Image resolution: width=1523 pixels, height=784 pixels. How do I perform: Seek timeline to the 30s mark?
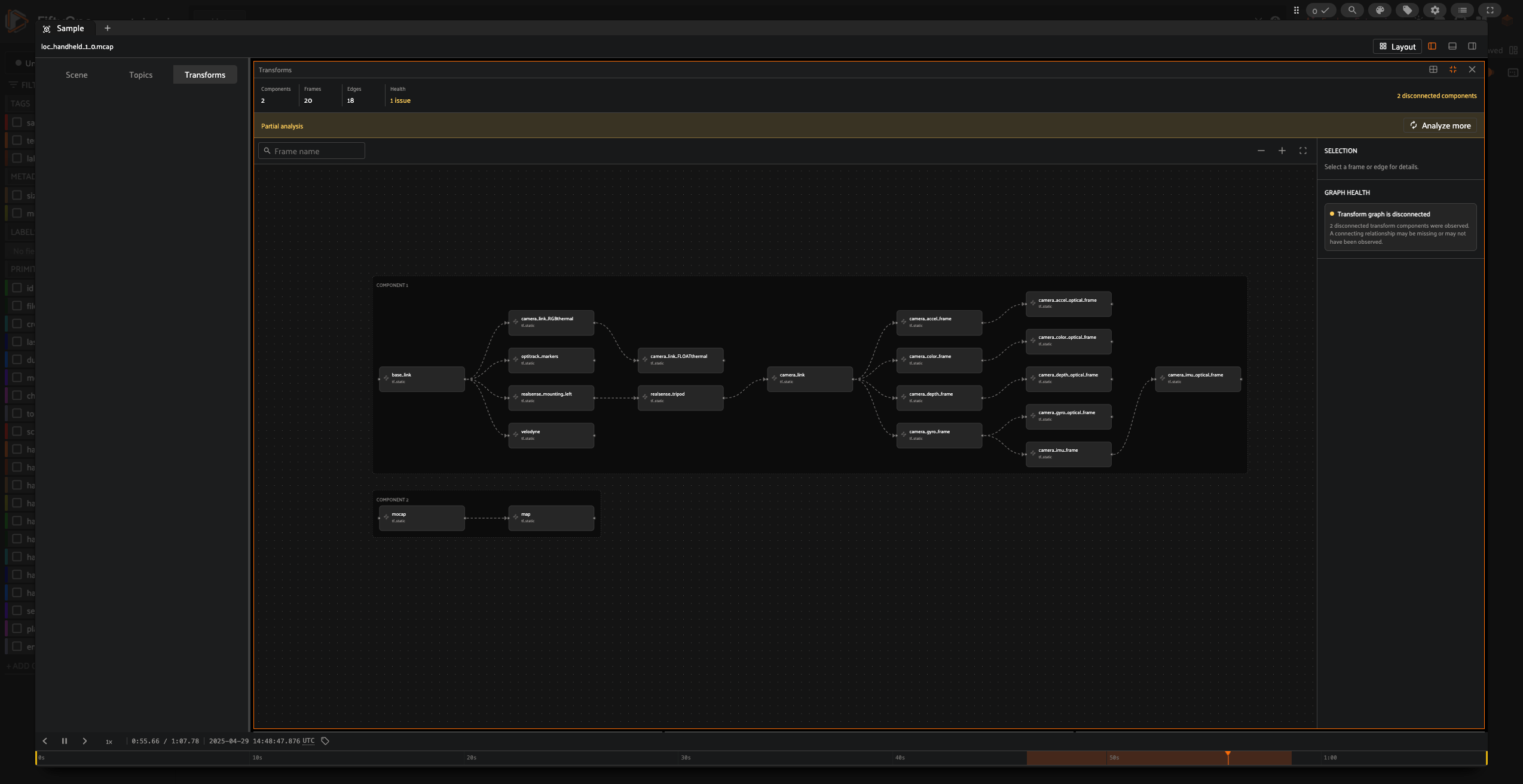(x=686, y=758)
